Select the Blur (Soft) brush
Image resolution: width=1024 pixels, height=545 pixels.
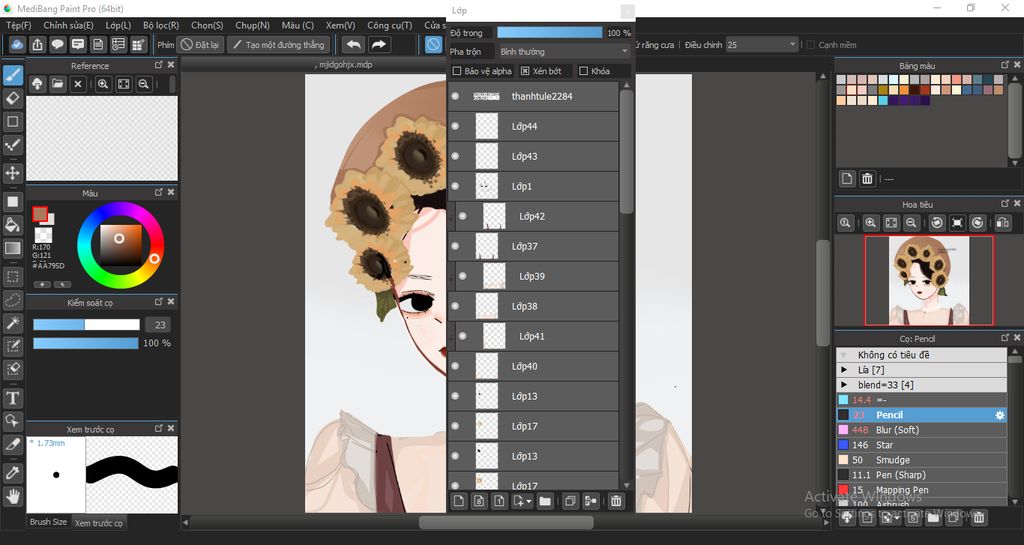921,429
